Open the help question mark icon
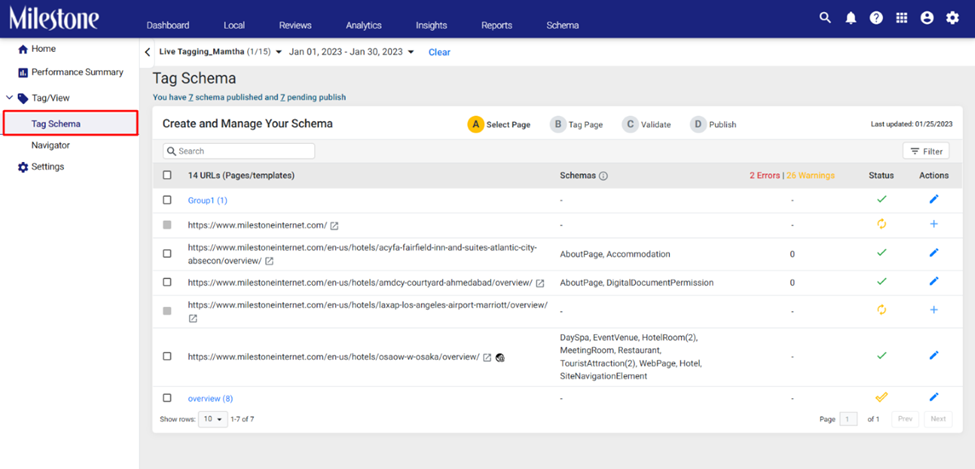The height and width of the screenshot is (469, 975). 876,18
